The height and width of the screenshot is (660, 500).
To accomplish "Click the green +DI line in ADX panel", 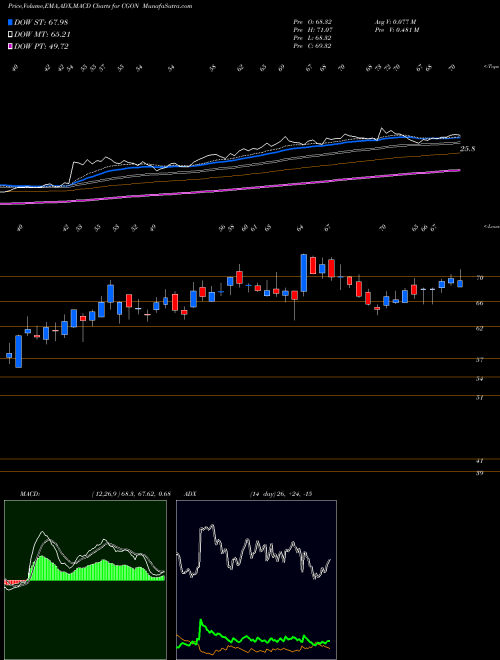I will tap(253, 638).
